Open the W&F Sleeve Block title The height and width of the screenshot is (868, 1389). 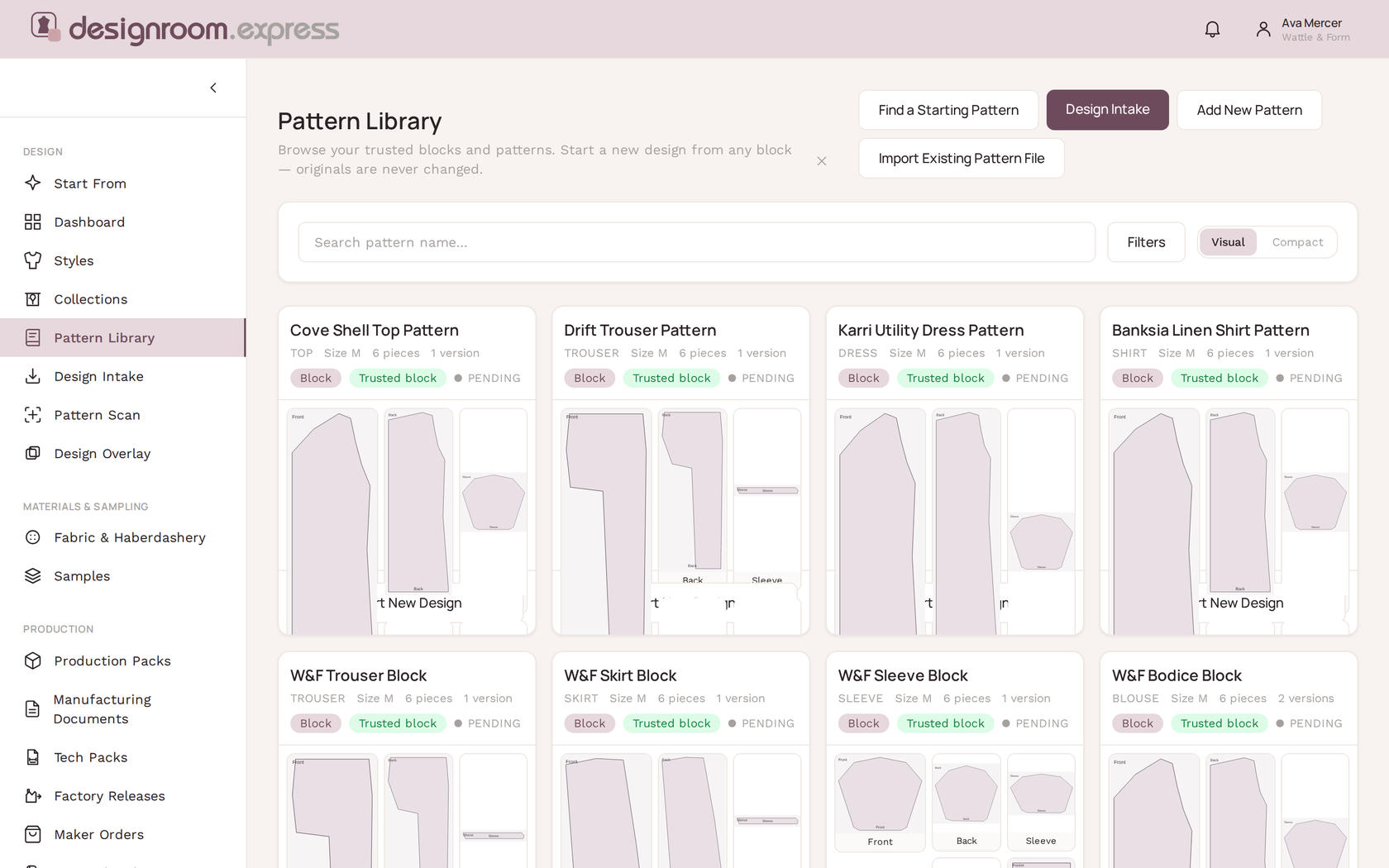pyautogui.click(x=903, y=675)
